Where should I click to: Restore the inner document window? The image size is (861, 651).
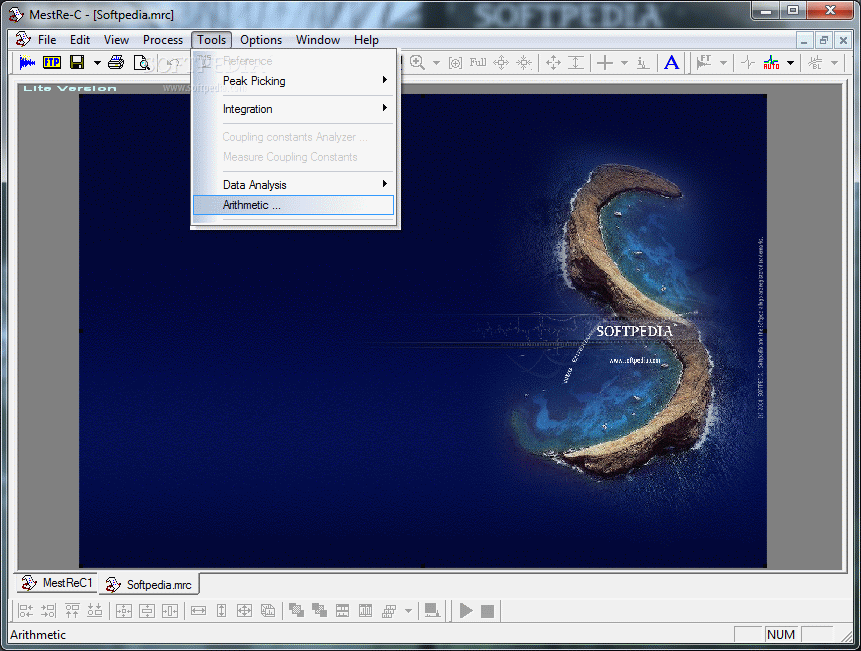pyautogui.click(x=824, y=41)
